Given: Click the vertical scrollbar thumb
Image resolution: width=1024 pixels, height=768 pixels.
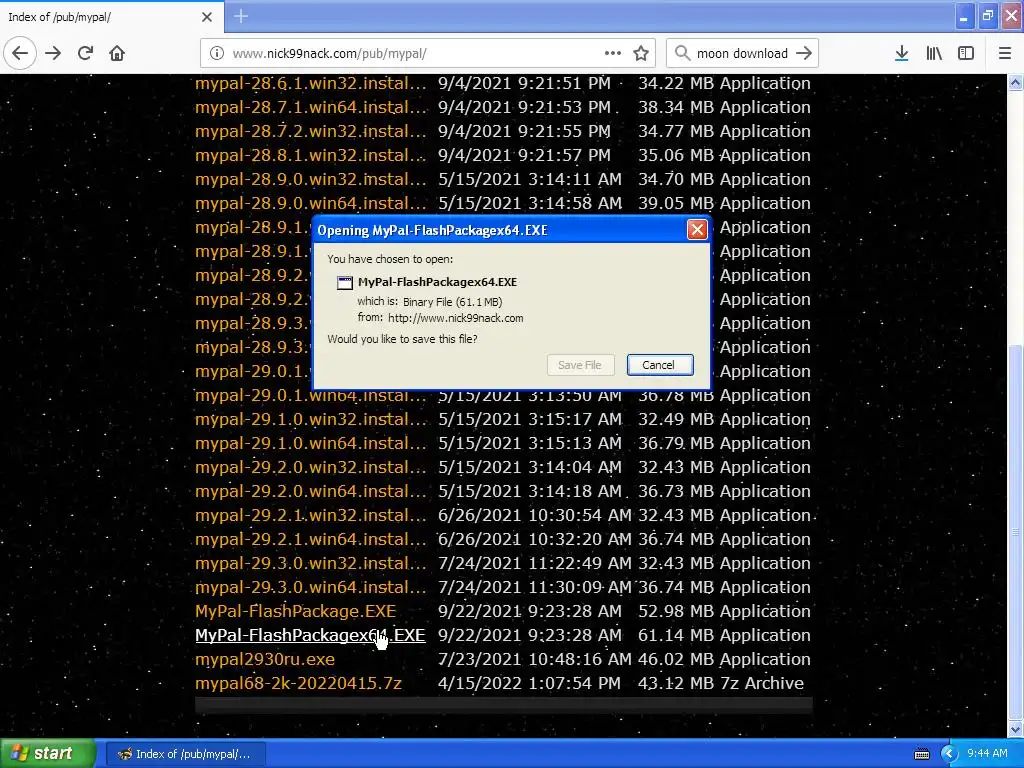Looking at the screenshot, I should (1015, 531).
